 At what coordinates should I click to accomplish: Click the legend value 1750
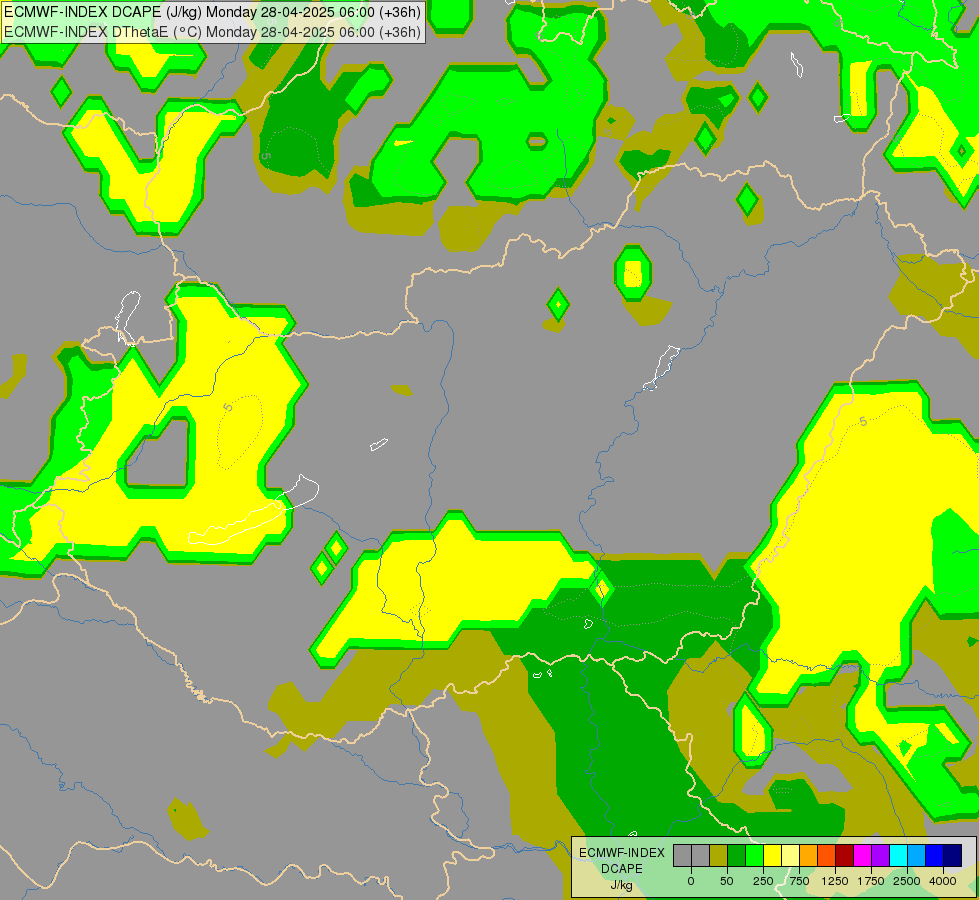[871, 881]
